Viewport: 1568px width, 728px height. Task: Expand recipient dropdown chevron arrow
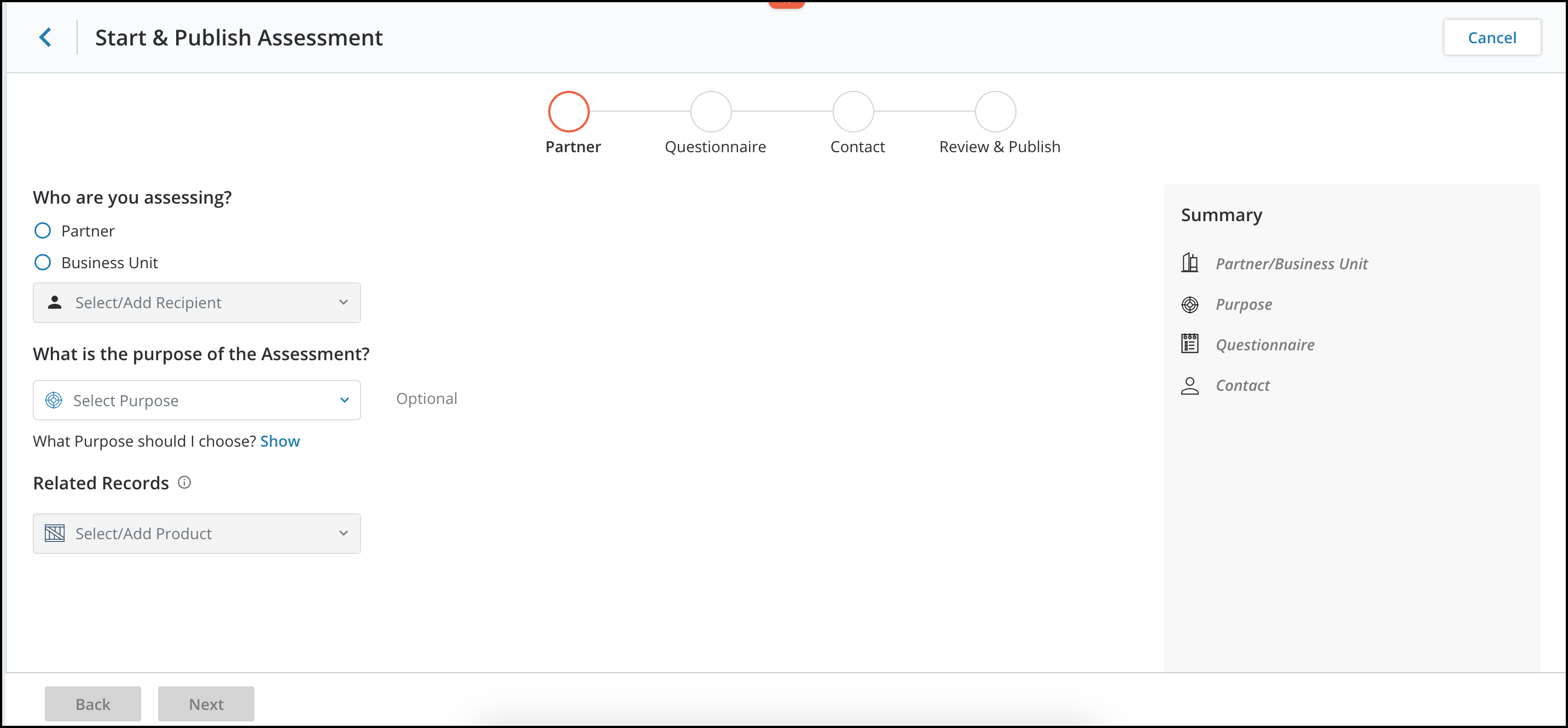point(343,302)
